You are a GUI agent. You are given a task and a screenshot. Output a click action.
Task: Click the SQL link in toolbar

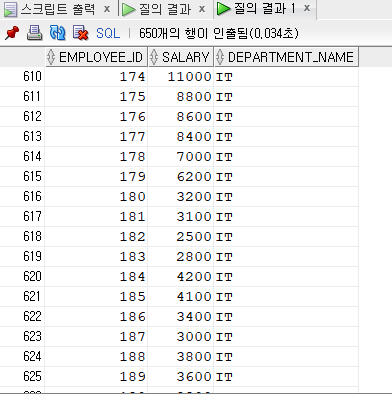pyautogui.click(x=108, y=33)
